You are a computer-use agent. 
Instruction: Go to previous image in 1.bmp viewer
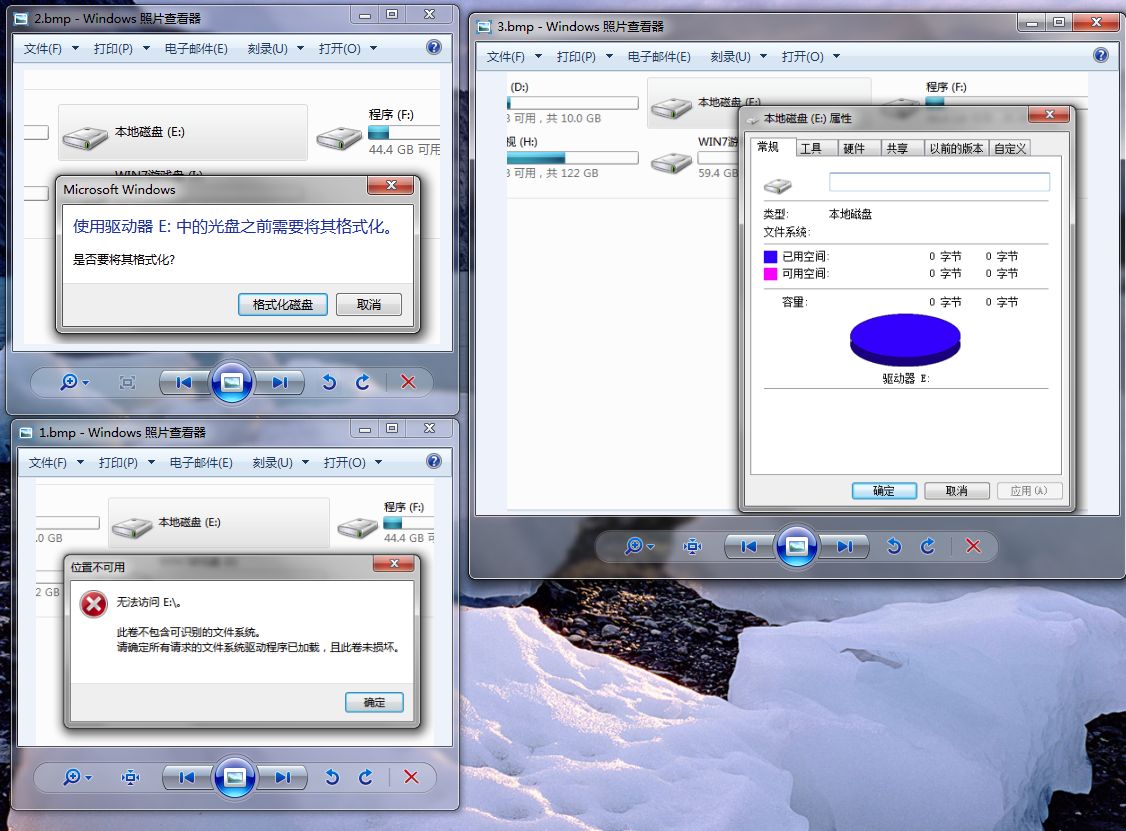(186, 776)
